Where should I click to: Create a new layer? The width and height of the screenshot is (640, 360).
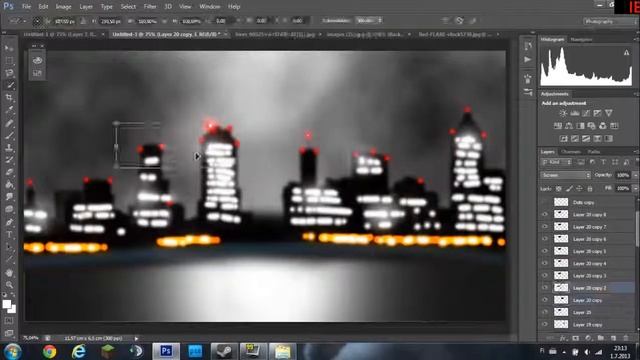(x=613, y=338)
